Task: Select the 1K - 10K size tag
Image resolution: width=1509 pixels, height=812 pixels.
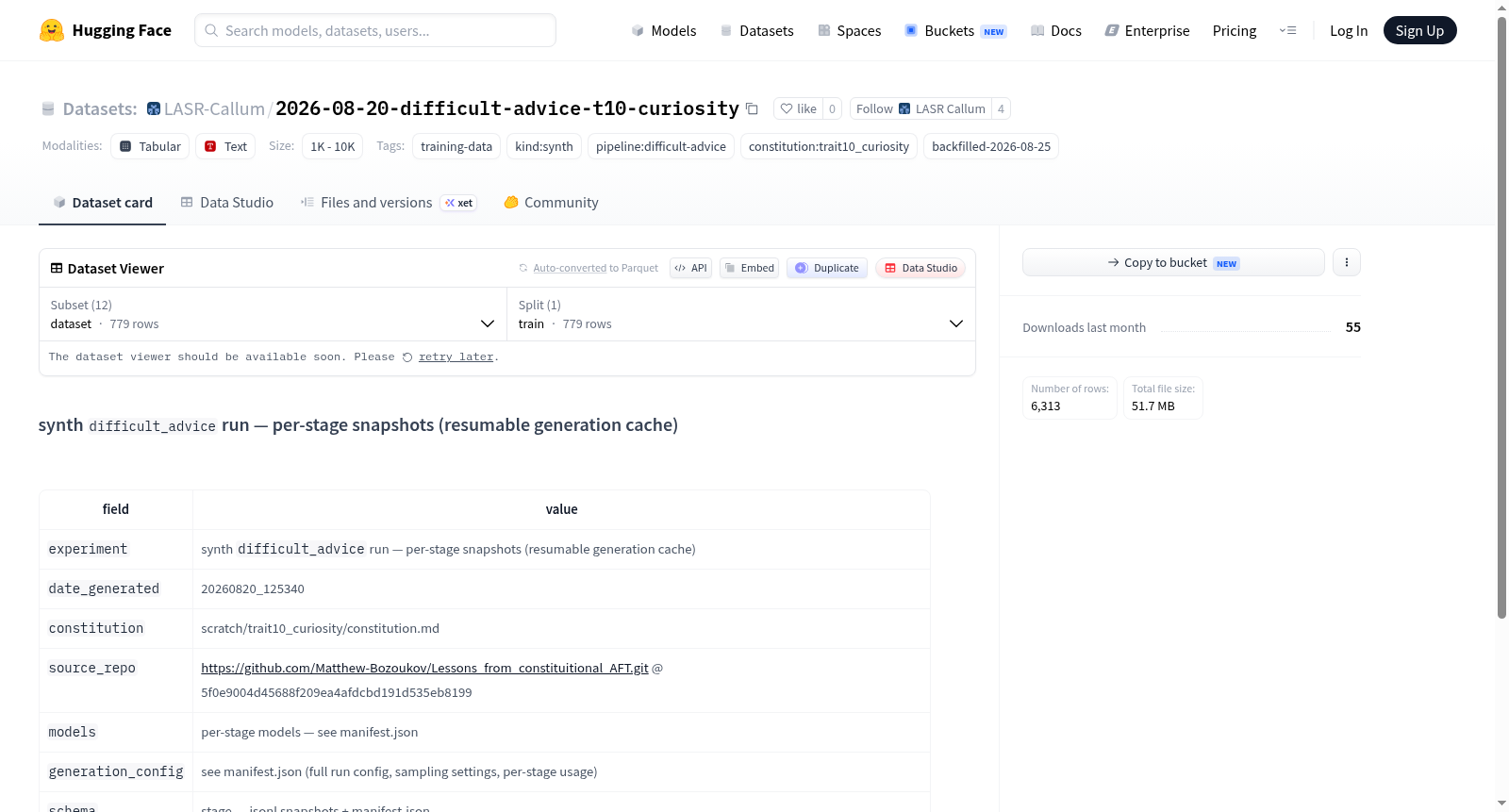Action: (333, 146)
